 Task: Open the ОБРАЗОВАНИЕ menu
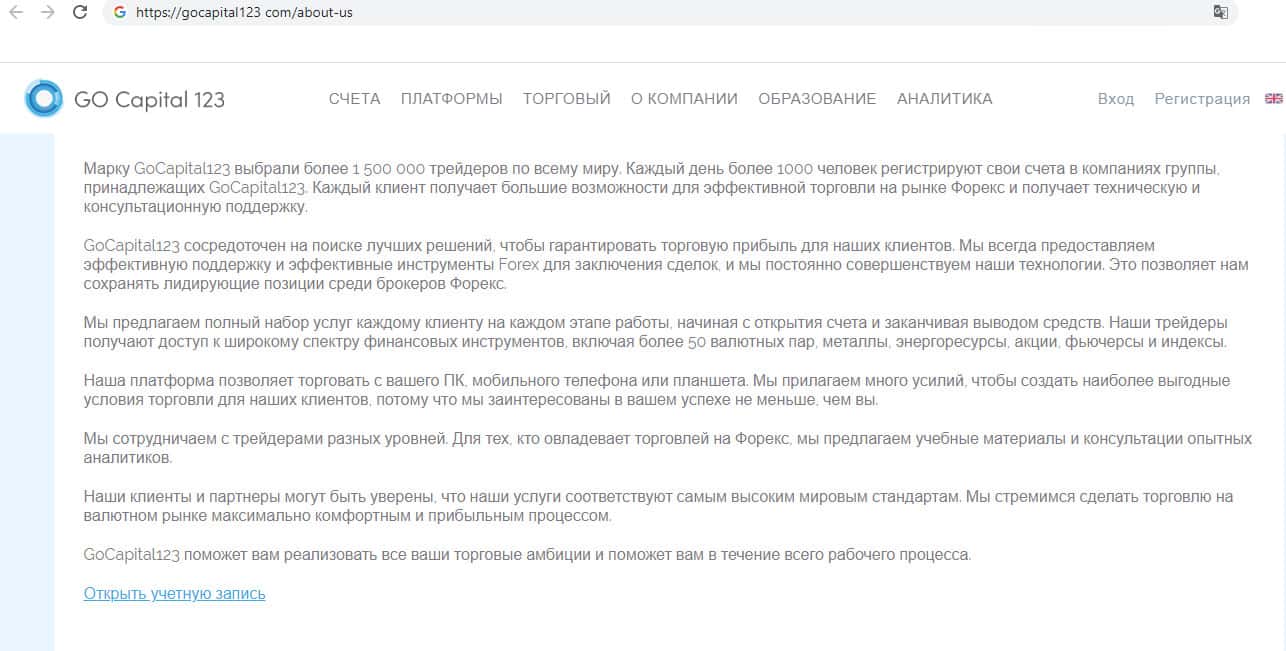pyautogui.click(x=817, y=99)
